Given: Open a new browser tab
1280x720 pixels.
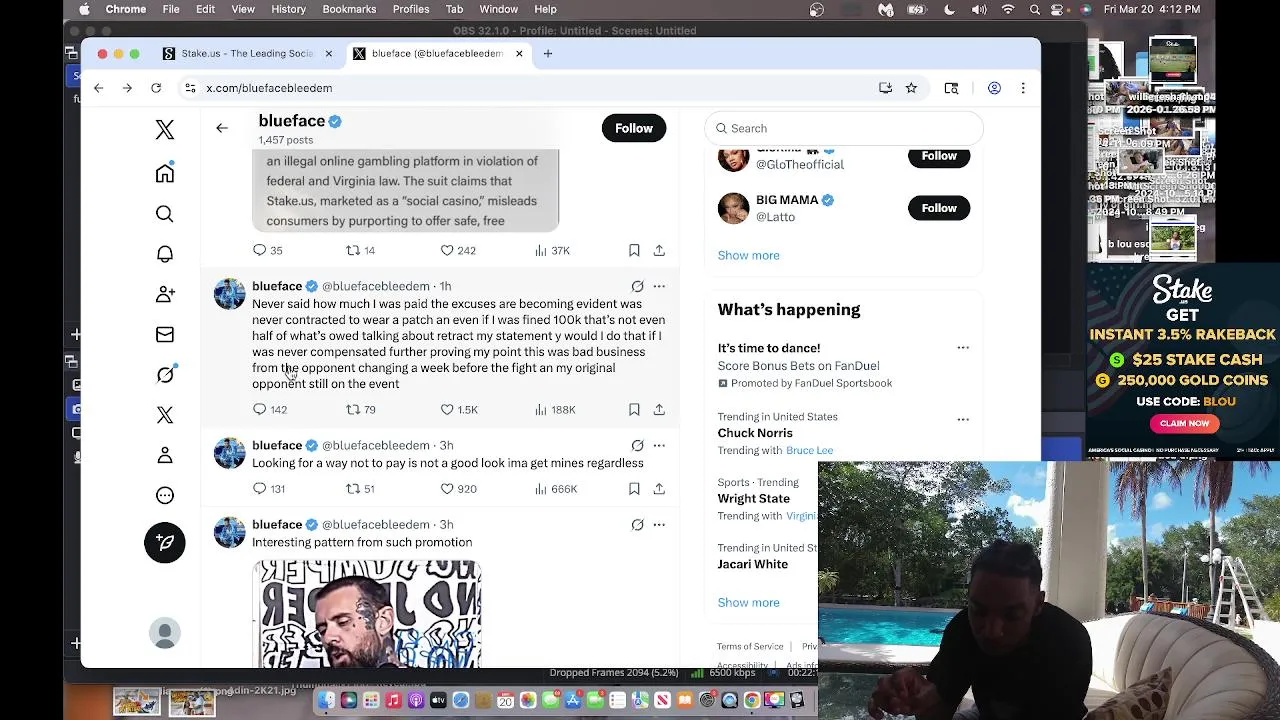Looking at the screenshot, I should [548, 53].
